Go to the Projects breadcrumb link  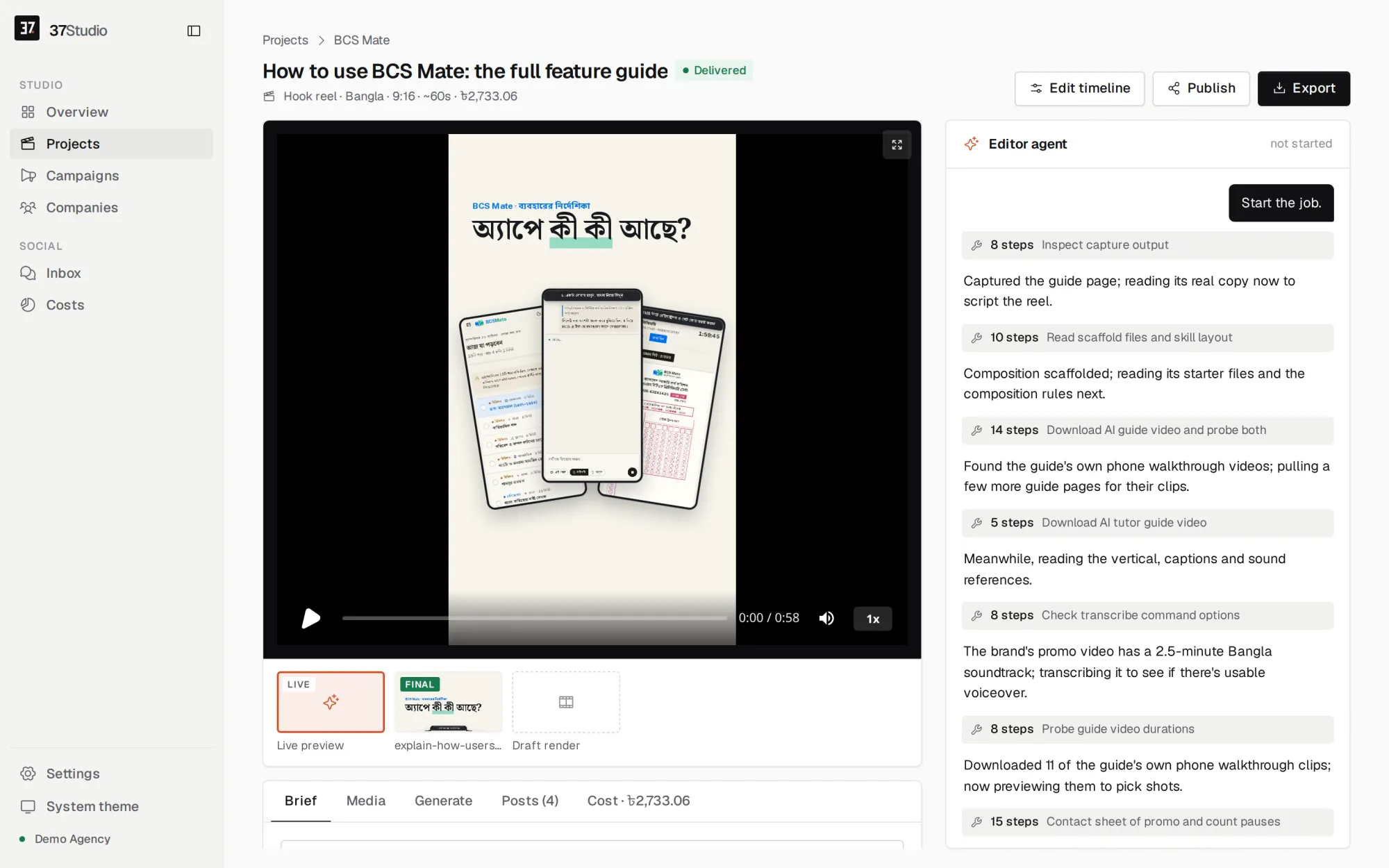pos(285,40)
